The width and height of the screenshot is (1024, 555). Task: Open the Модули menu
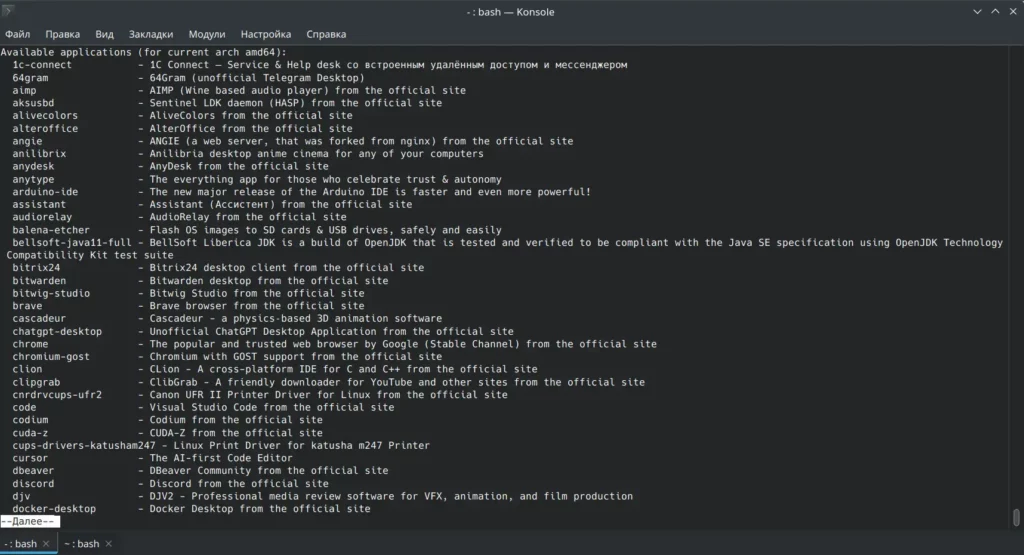click(207, 34)
